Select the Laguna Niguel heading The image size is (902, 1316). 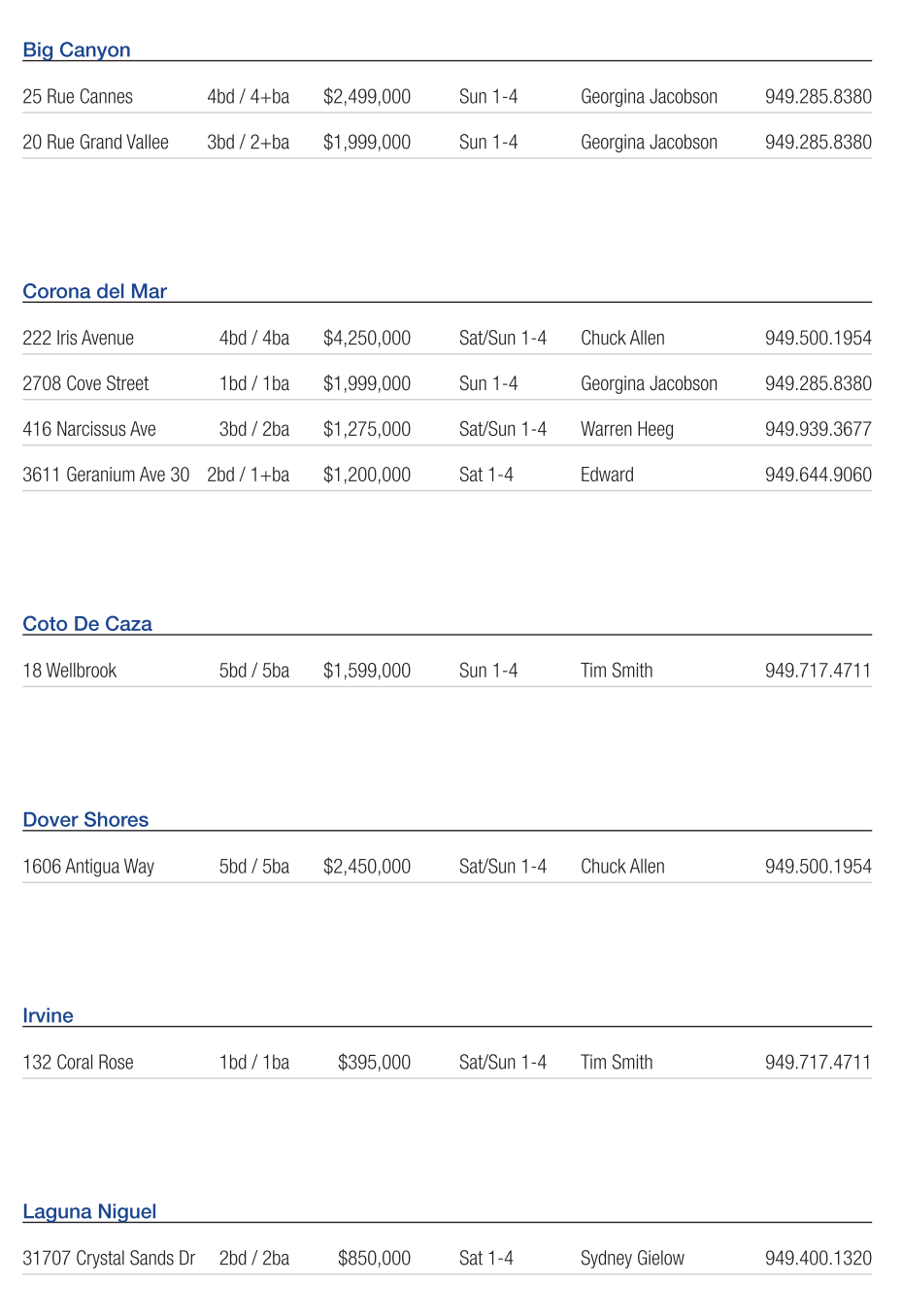[89, 1212]
